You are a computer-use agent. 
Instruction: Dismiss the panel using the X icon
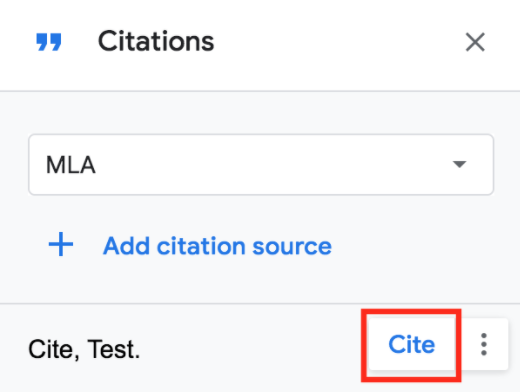tap(475, 42)
